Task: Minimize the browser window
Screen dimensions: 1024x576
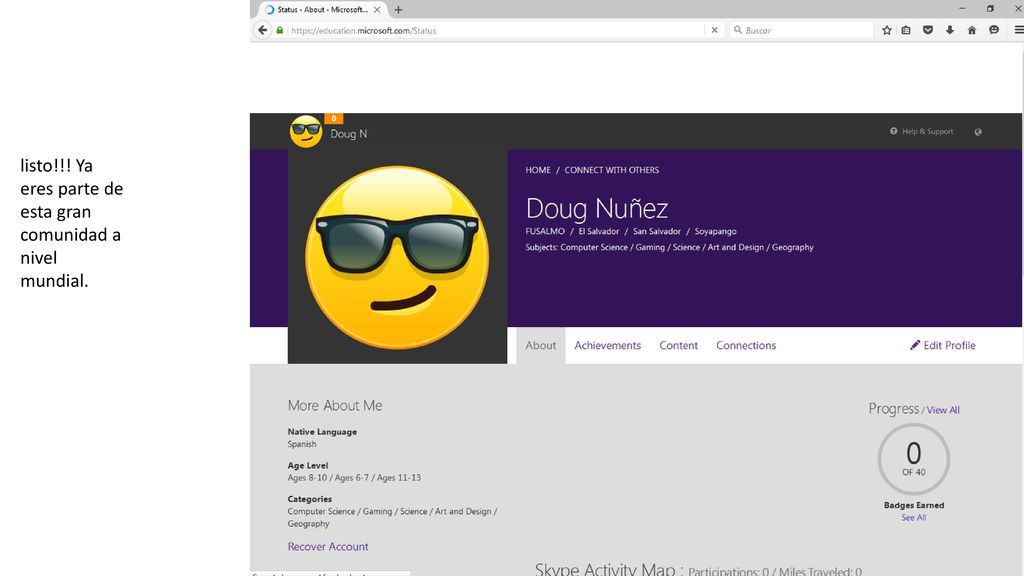Action: coord(961,8)
